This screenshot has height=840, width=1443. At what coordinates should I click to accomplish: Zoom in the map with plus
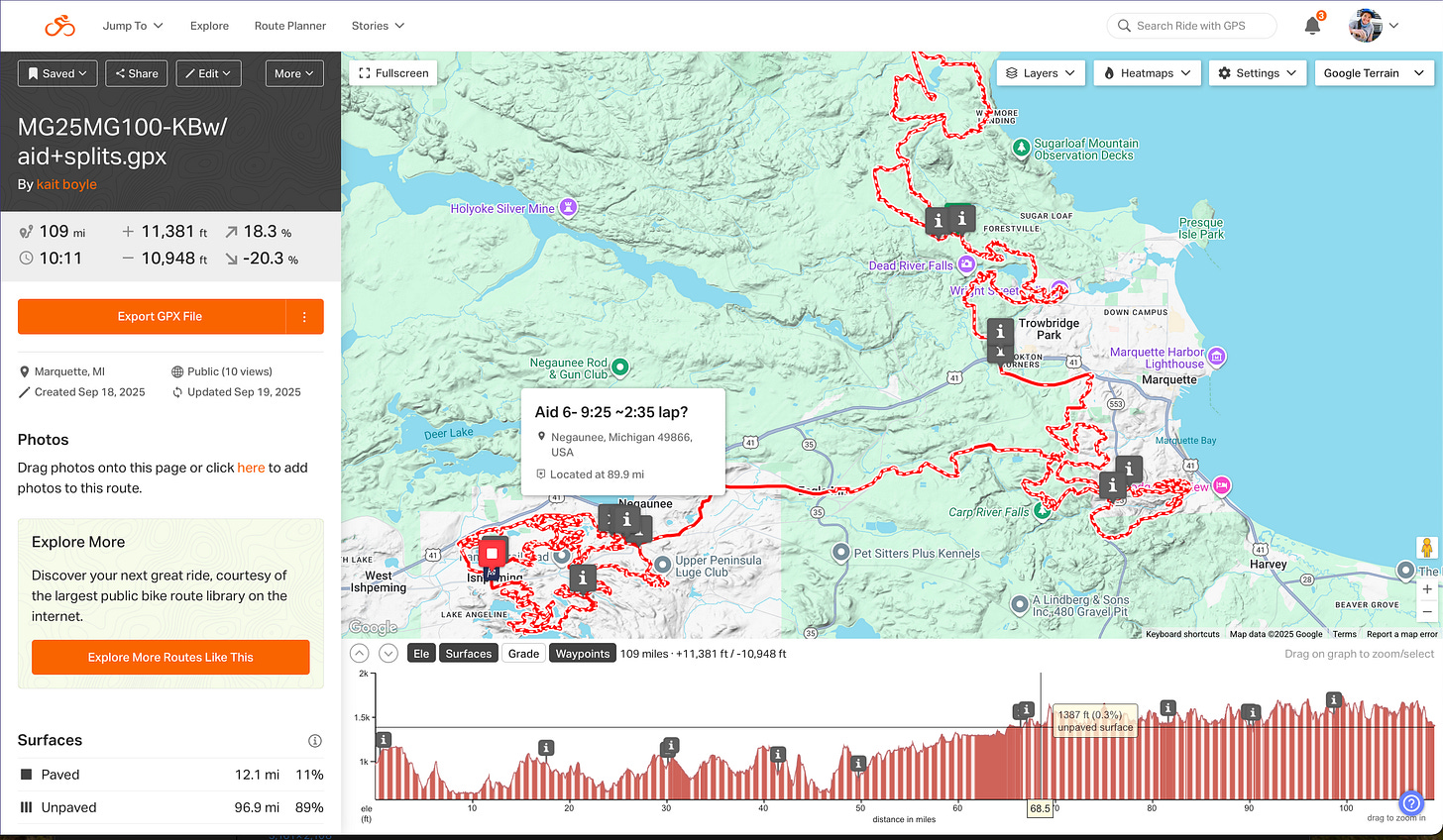coord(1426,588)
